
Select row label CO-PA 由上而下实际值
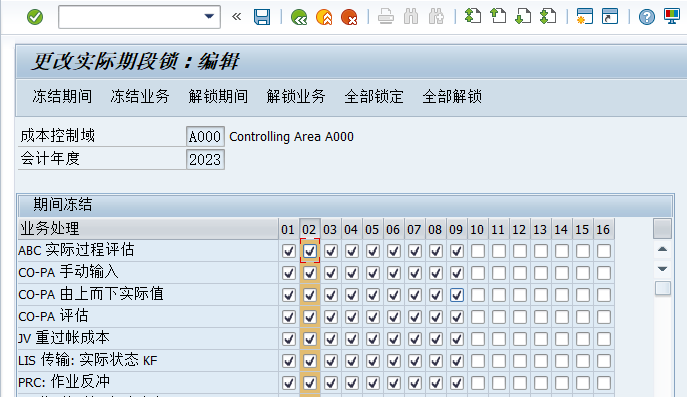coord(91,294)
